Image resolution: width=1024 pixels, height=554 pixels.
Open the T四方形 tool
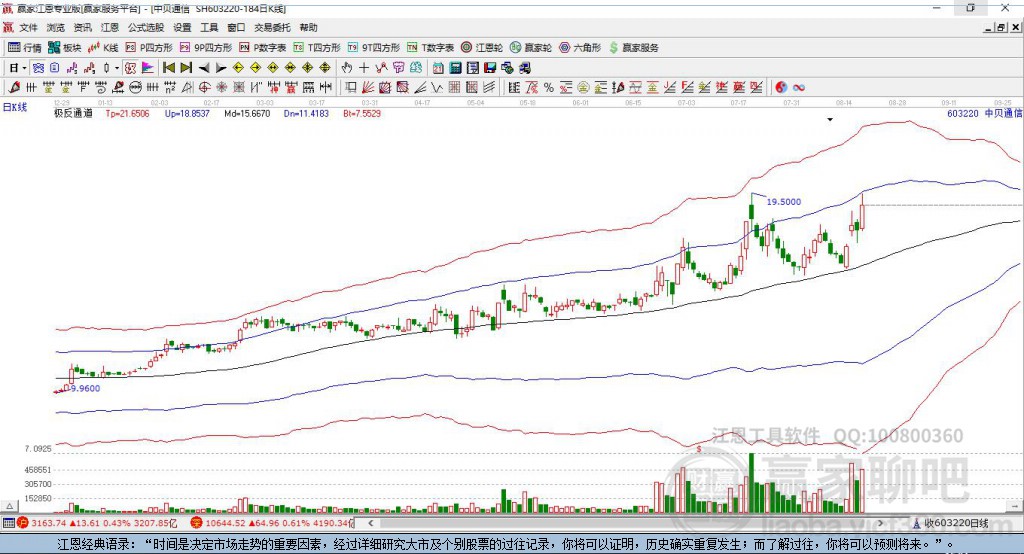(317, 48)
